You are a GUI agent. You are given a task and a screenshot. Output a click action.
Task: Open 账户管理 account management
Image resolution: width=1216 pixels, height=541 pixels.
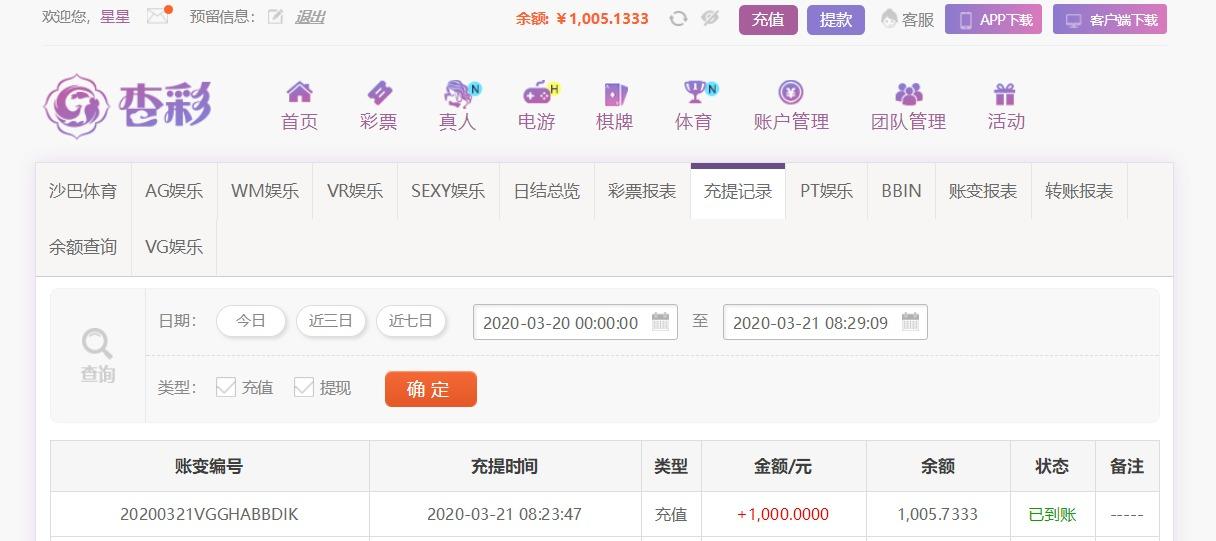click(791, 107)
